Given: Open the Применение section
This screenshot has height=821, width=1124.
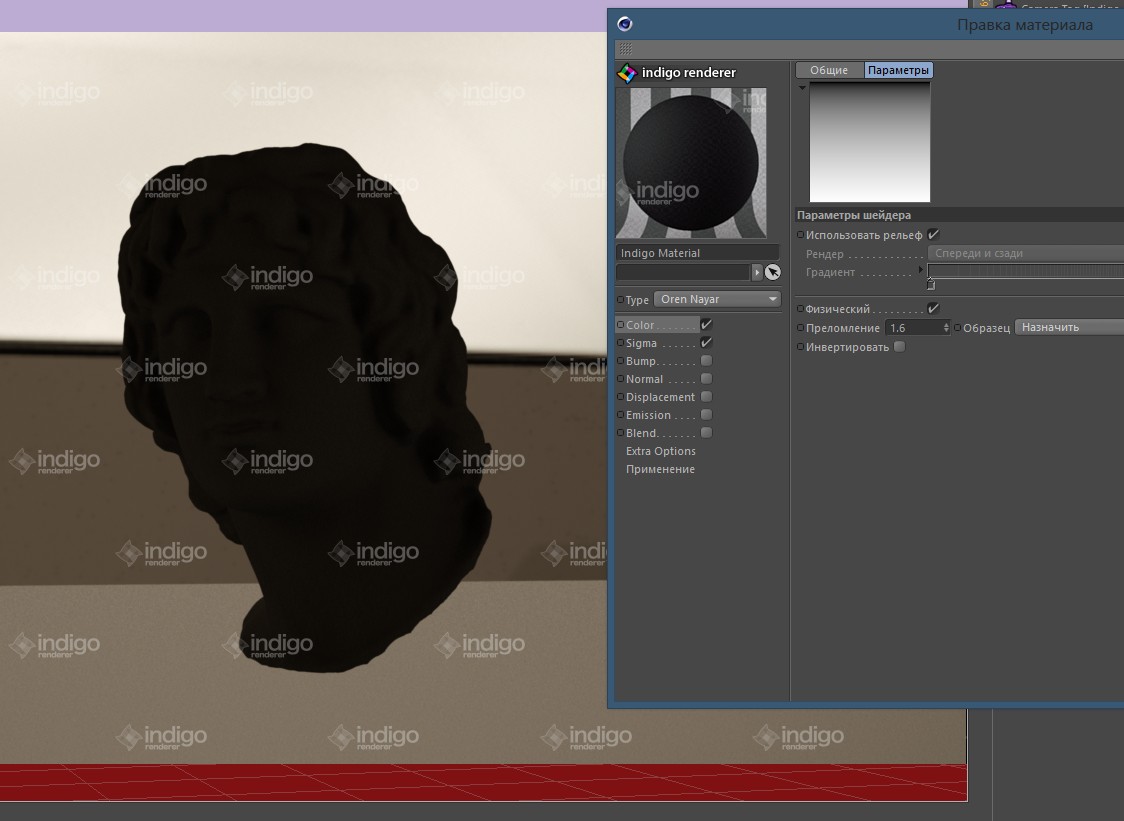Looking at the screenshot, I should coord(660,469).
